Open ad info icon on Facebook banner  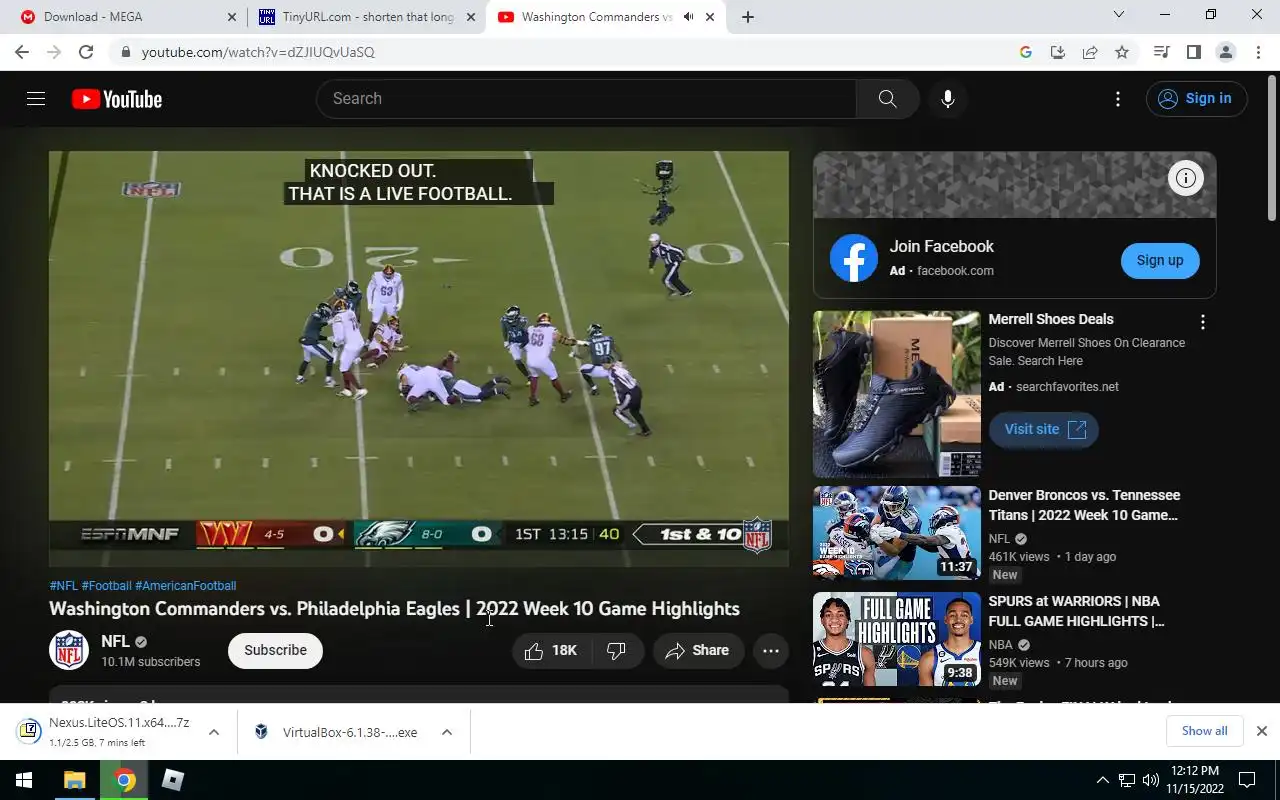pyautogui.click(x=1186, y=178)
